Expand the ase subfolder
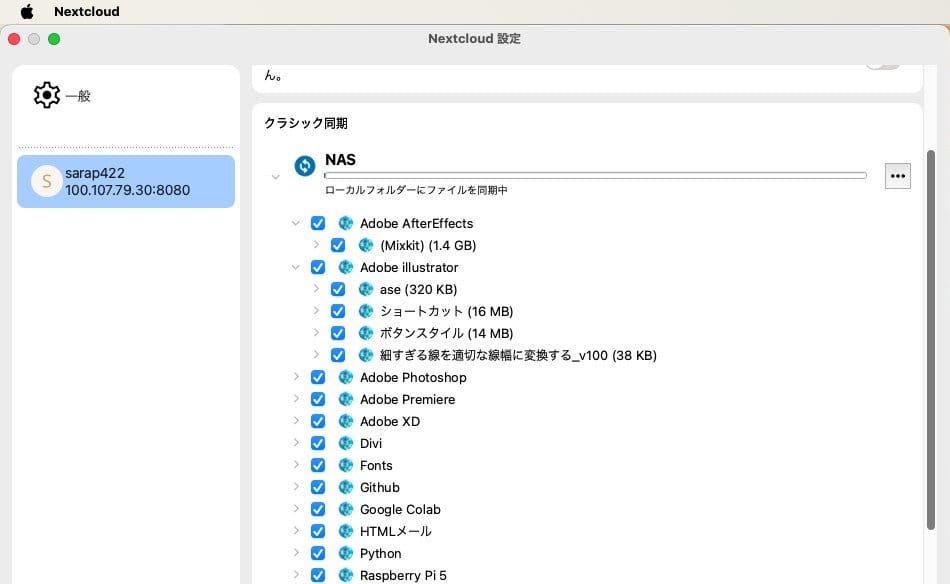Screen dimensions: 950x584 [316, 289]
